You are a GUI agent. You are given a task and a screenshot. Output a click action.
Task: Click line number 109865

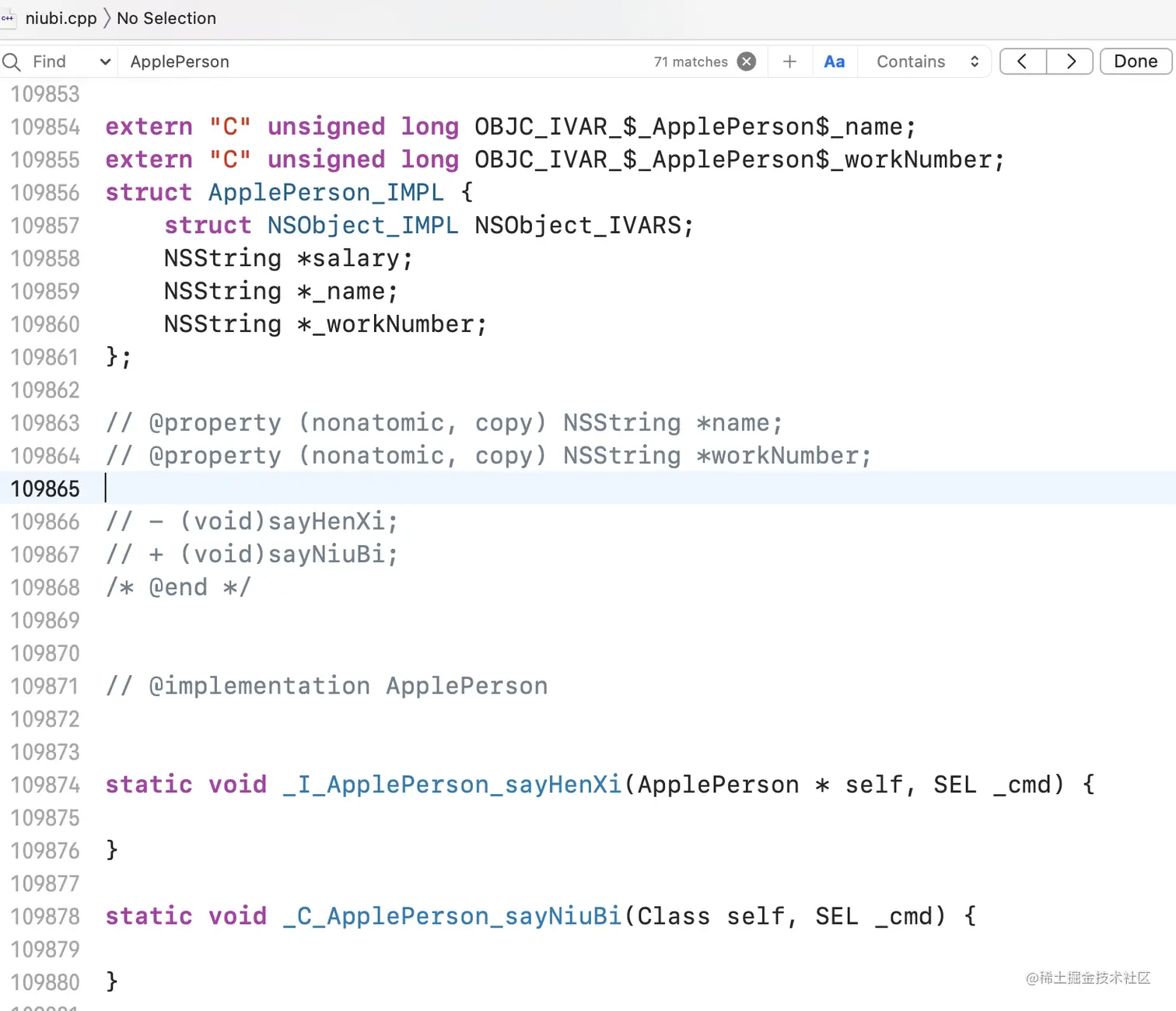[45, 489]
